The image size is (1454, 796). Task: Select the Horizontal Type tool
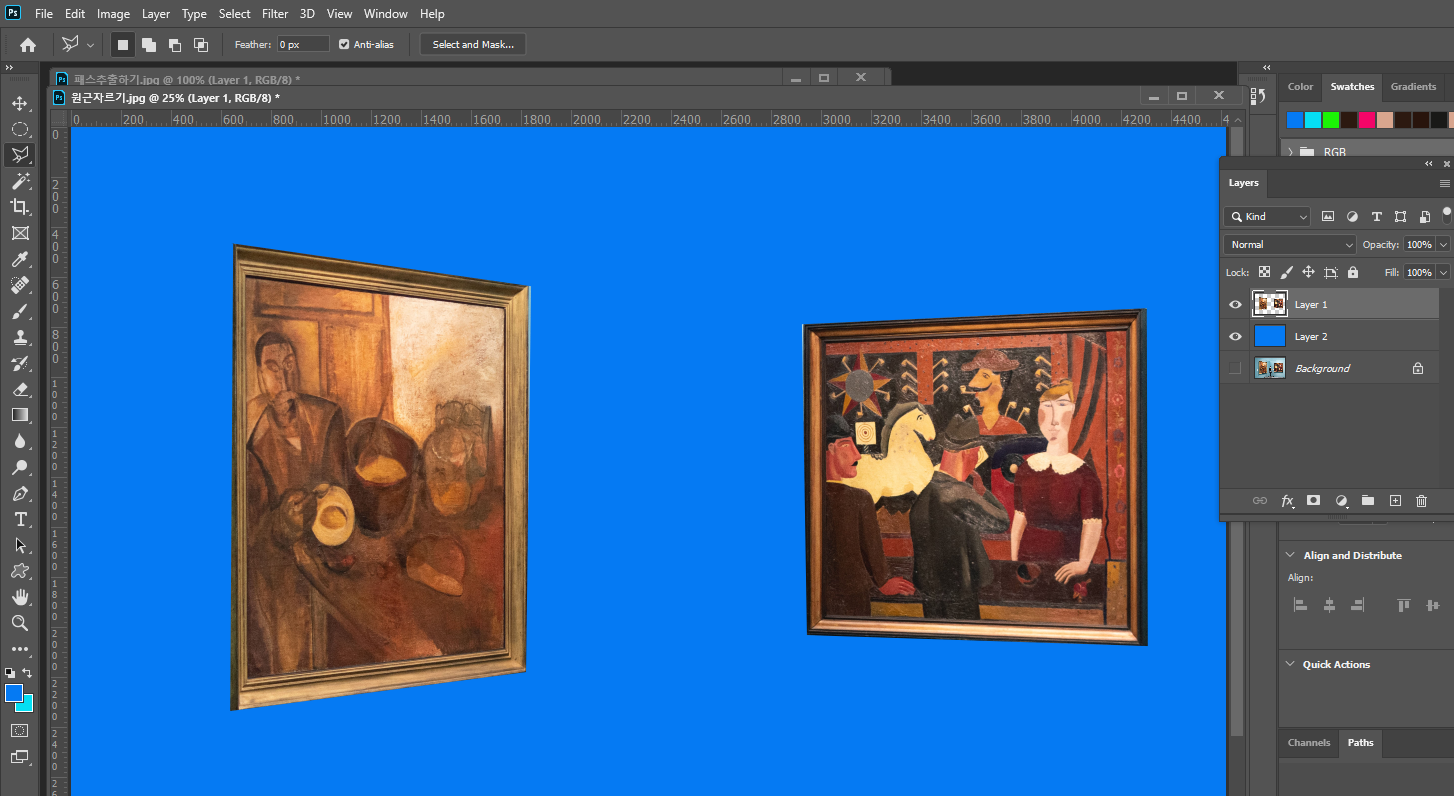pos(19,520)
